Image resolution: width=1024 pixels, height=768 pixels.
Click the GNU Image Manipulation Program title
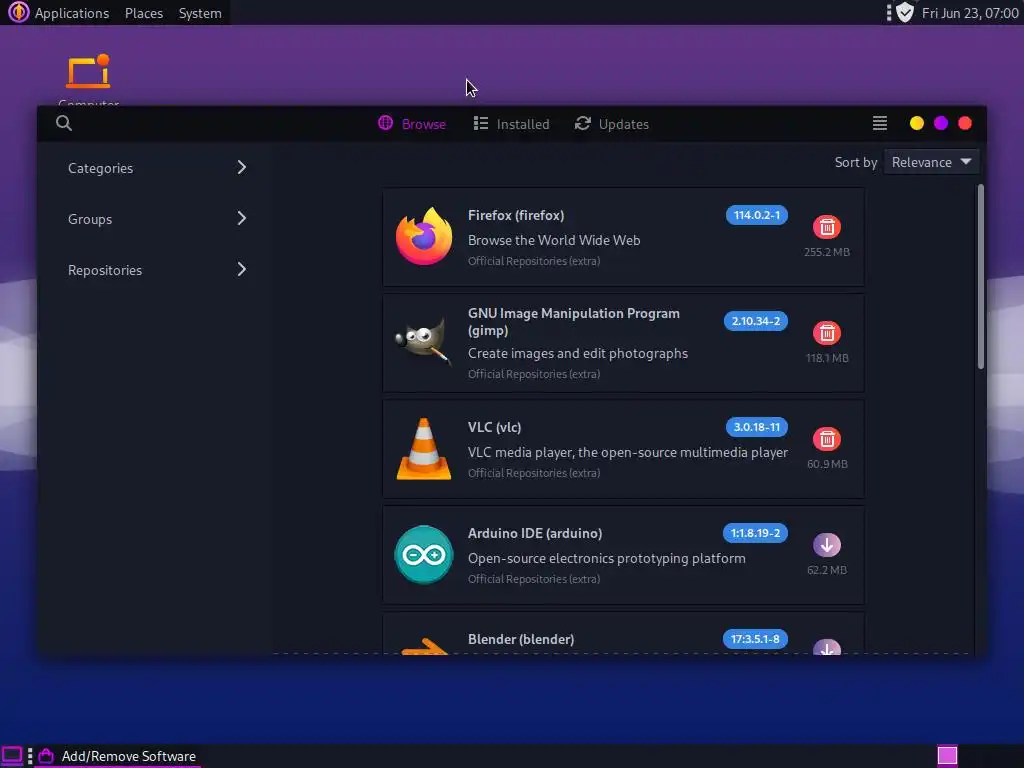click(573, 321)
